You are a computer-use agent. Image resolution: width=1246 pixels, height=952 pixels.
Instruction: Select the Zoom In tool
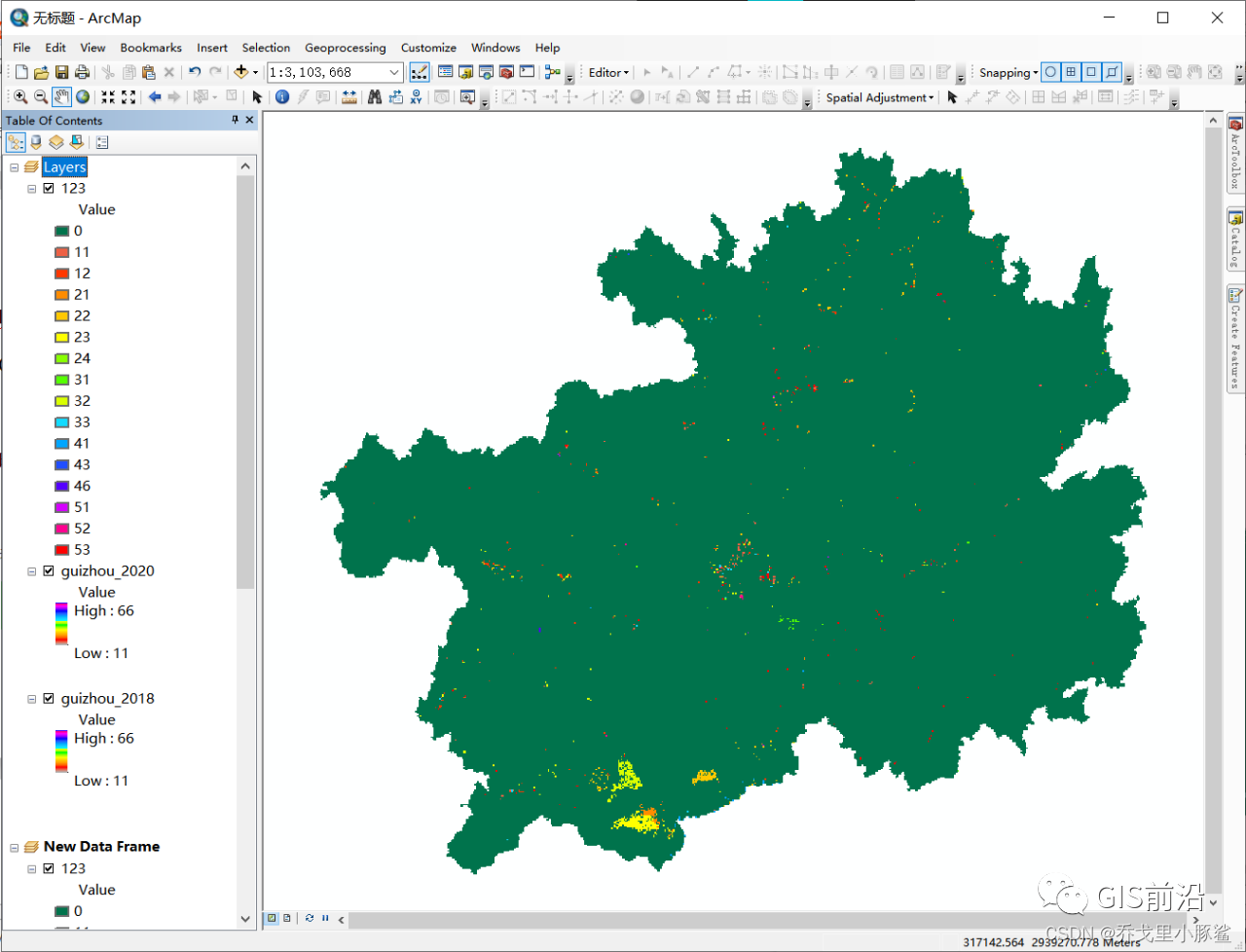pyautogui.click(x=20, y=97)
